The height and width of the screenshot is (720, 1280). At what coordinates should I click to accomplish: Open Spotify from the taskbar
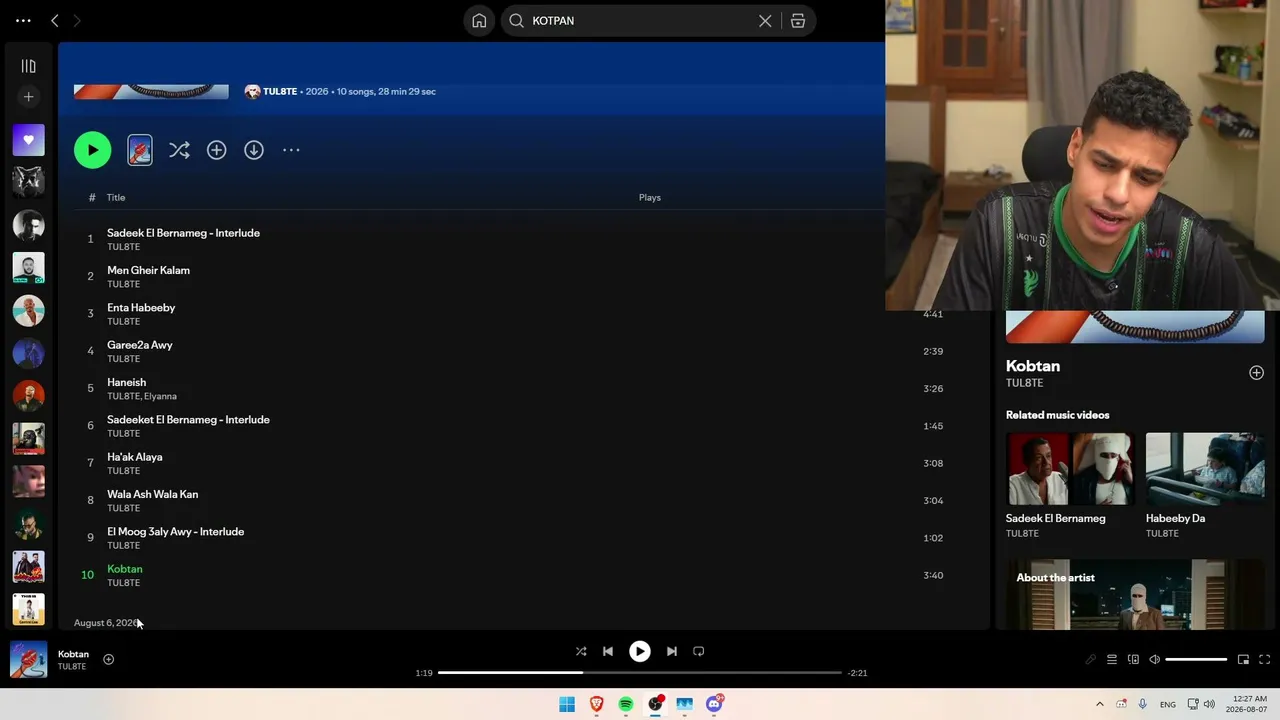tap(626, 704)
